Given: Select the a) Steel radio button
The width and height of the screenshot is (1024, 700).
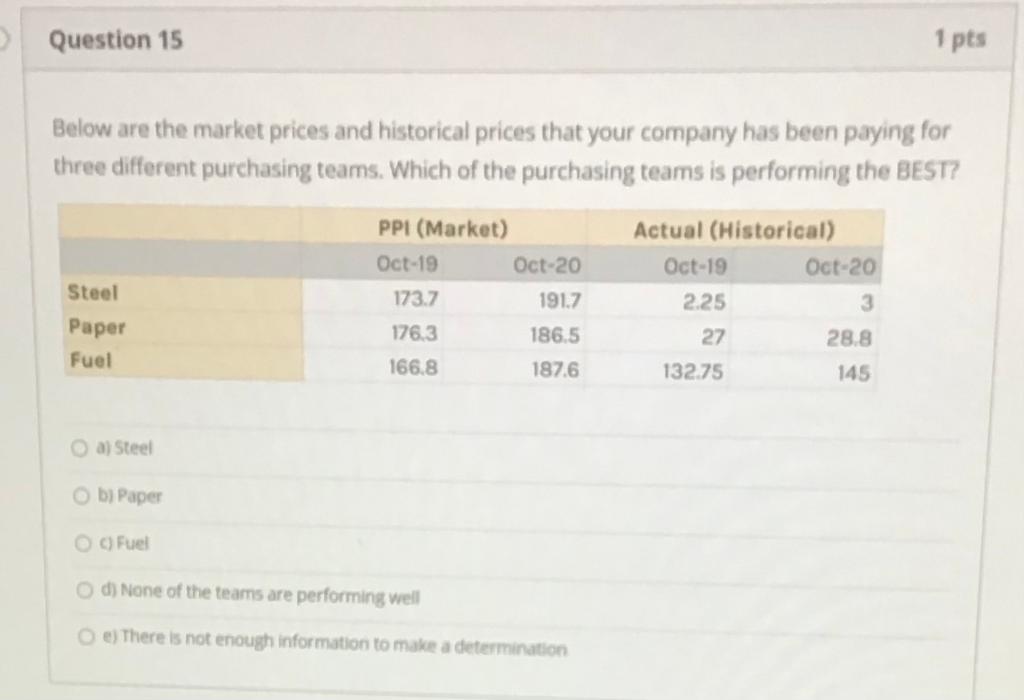Looking at the screenshot, I should pos(79,448).
